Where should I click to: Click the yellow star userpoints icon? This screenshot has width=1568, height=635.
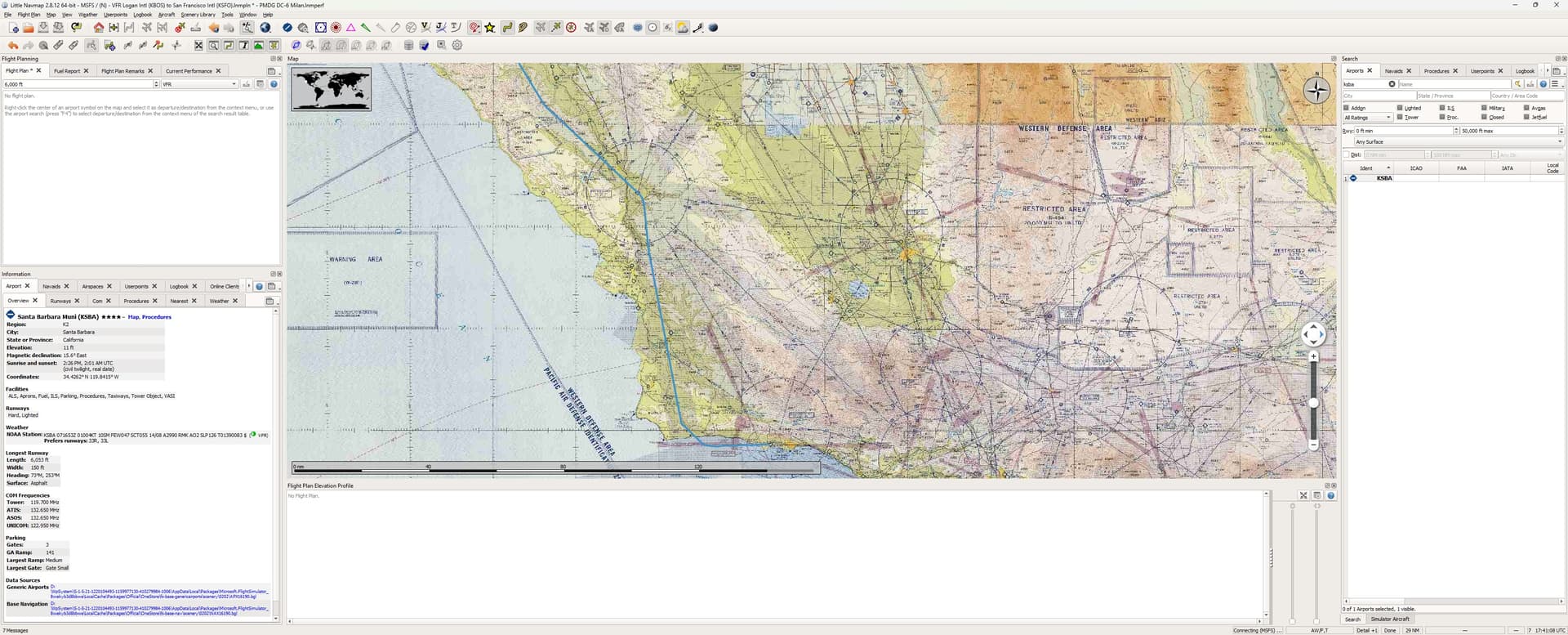[x=489, y=28]
